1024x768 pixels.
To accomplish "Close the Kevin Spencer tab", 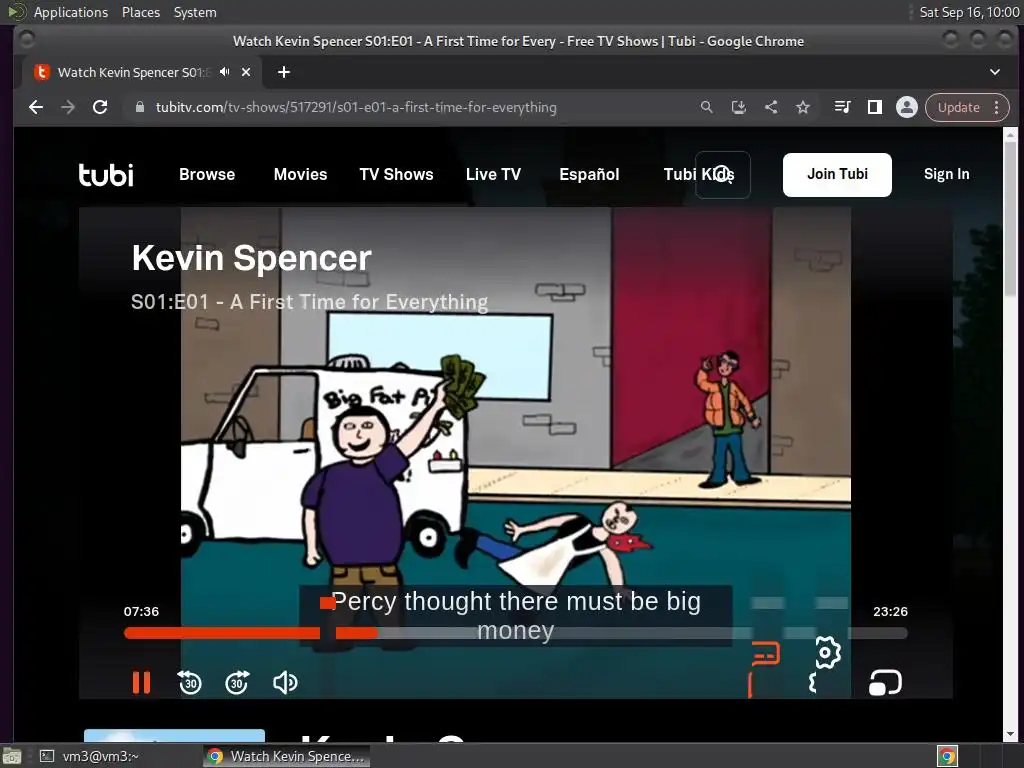I will 246,72.
